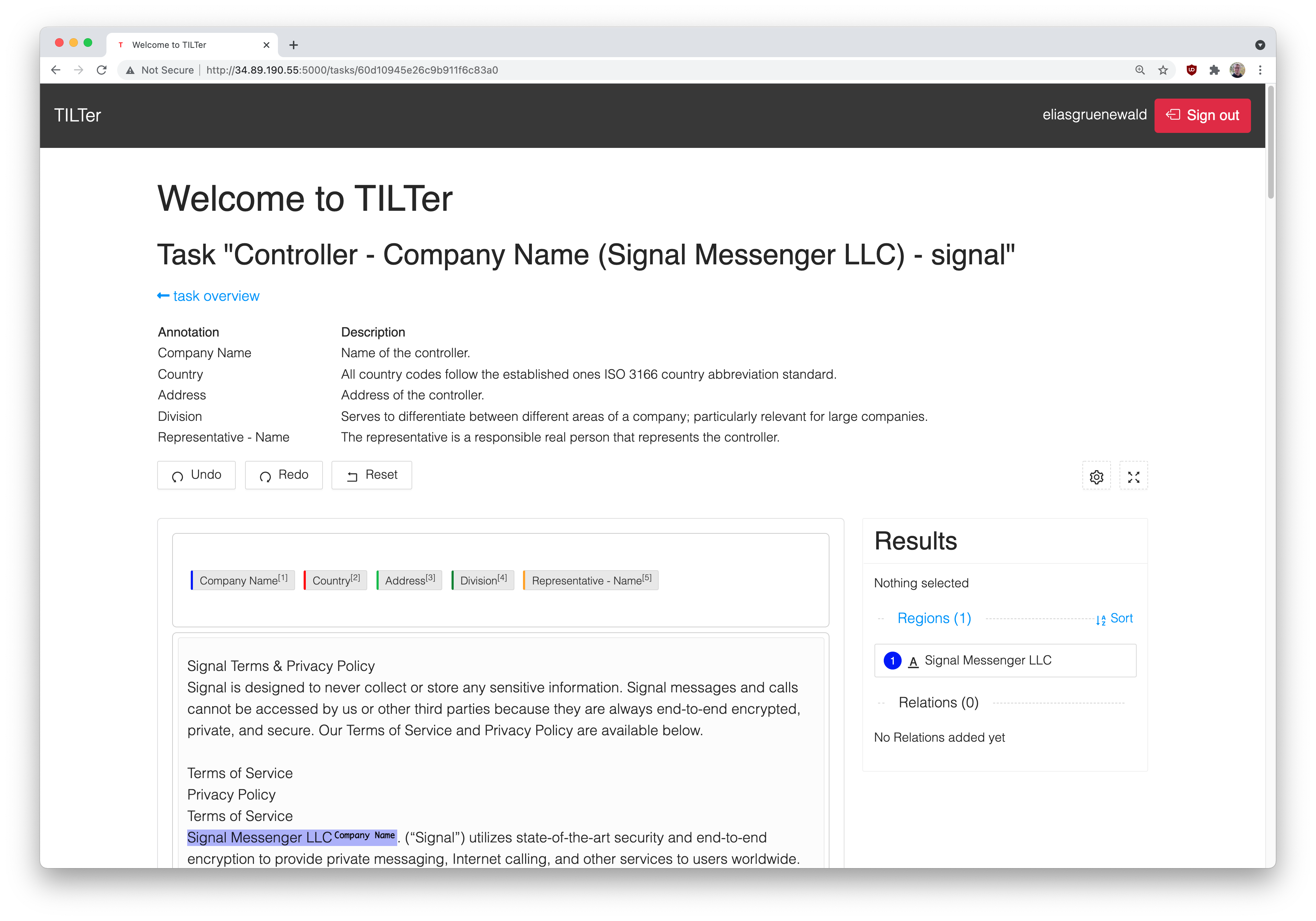Select the Division label color tag

pyautogui.click(x=483, y=580)
